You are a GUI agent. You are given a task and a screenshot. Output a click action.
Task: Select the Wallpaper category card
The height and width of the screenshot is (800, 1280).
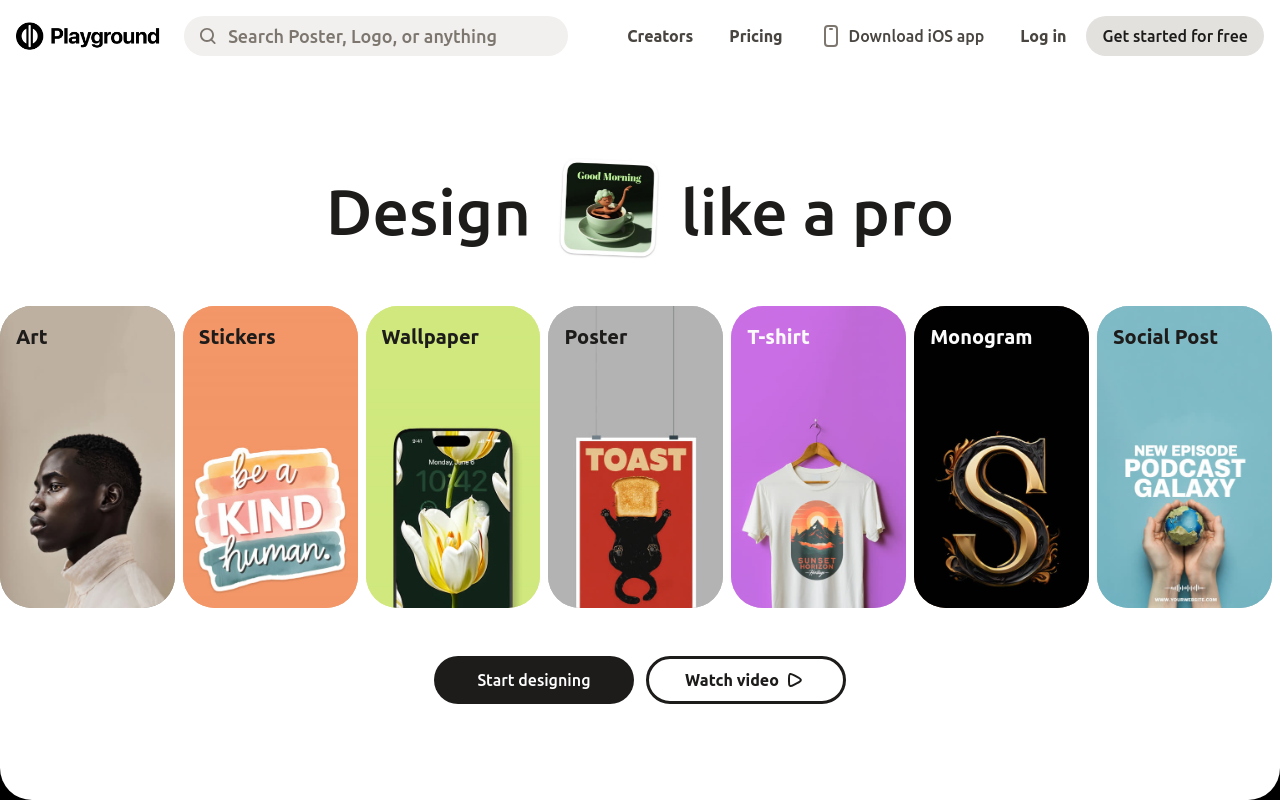pyautogui.click(x=453, y=457)
